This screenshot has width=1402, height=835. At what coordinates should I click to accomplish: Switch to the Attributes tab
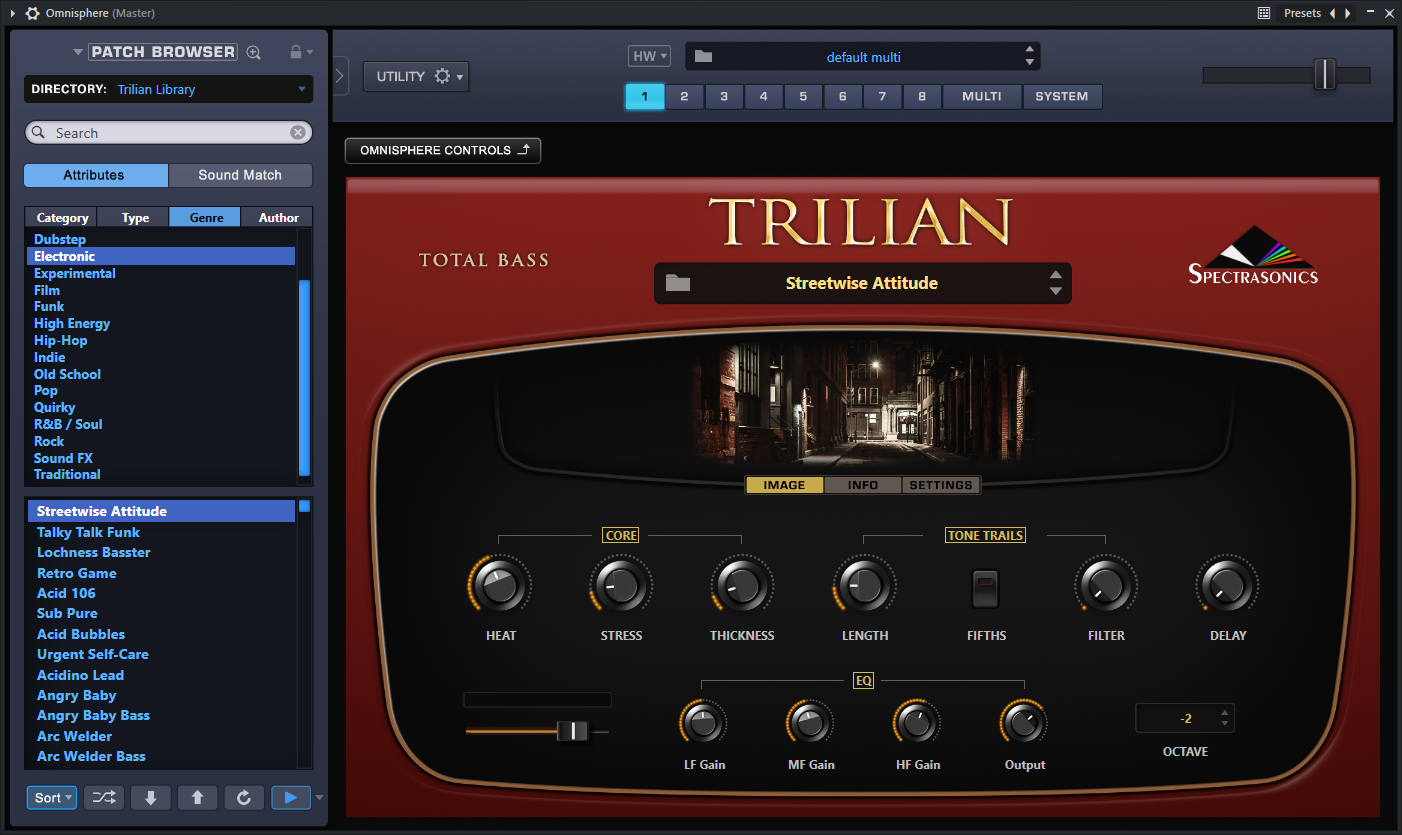[96, 175]
